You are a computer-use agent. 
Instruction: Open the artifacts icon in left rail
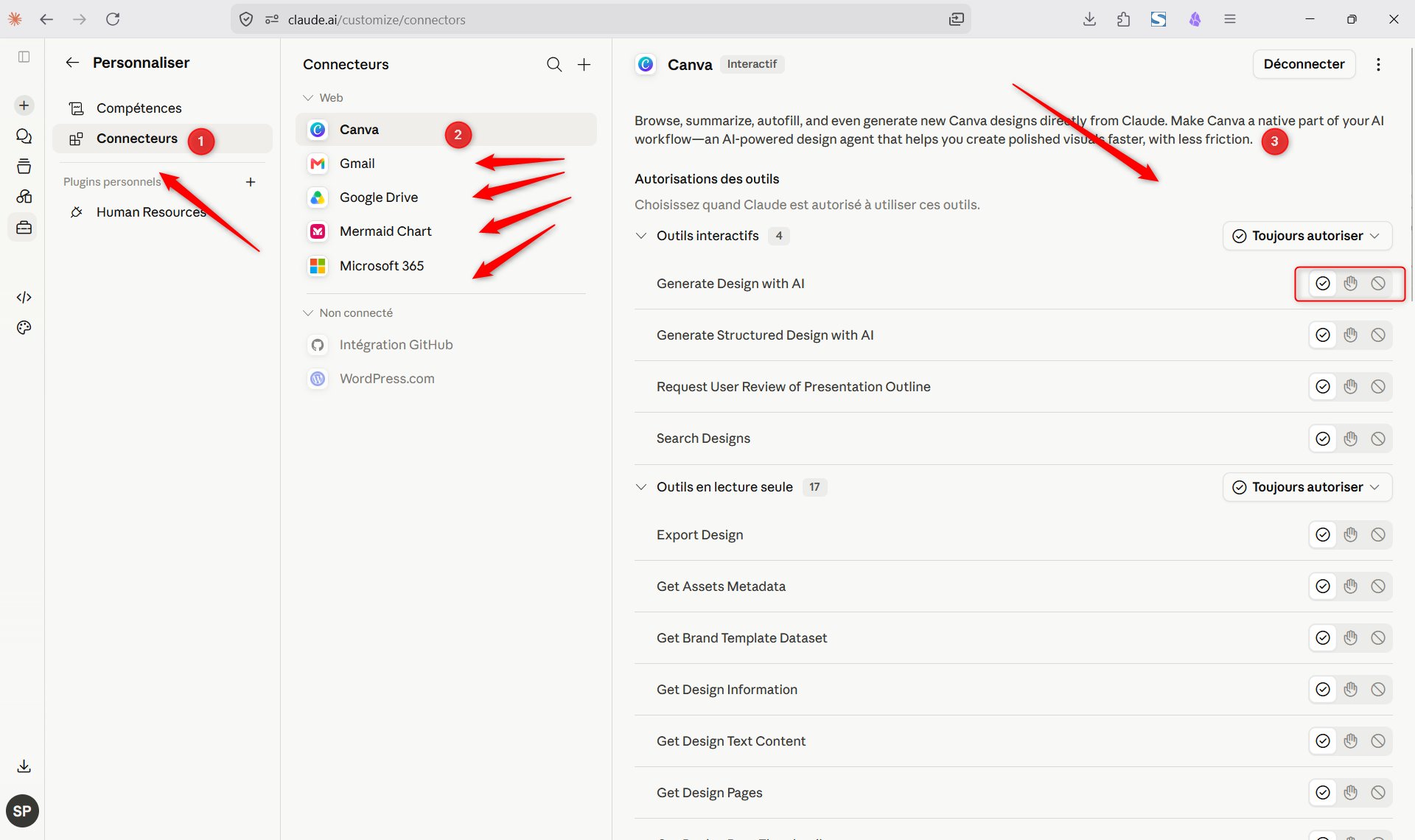24,197
